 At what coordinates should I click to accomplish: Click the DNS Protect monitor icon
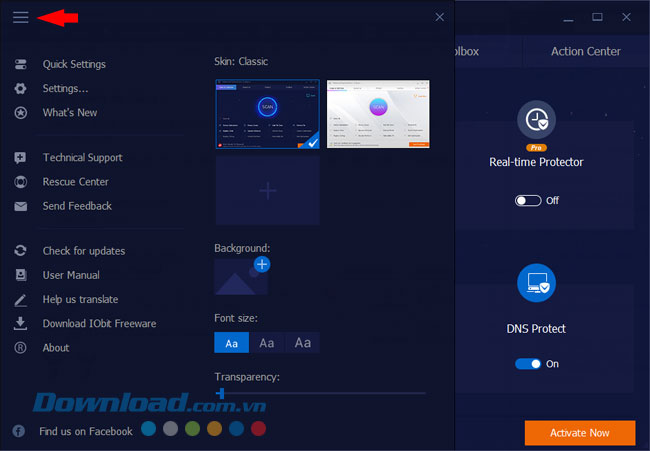536,283
